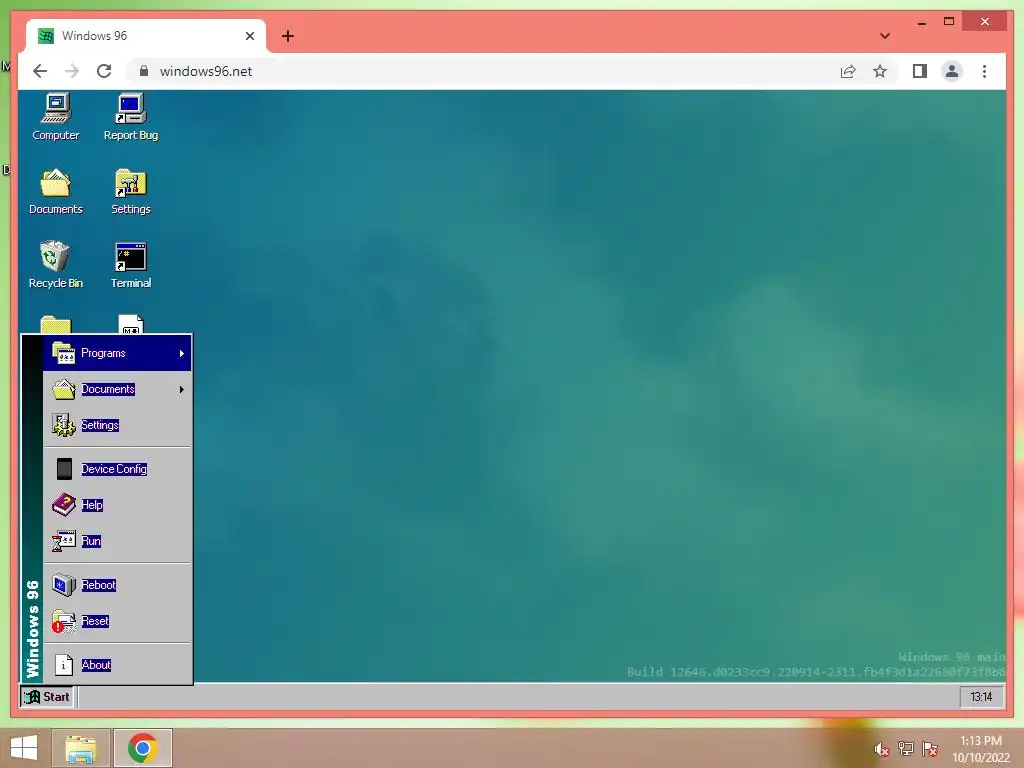The height and width of the screenshot is (768, 1024).
Task: Click the 13:14 clock in Windows 96 taskbar
Action: 981,697
